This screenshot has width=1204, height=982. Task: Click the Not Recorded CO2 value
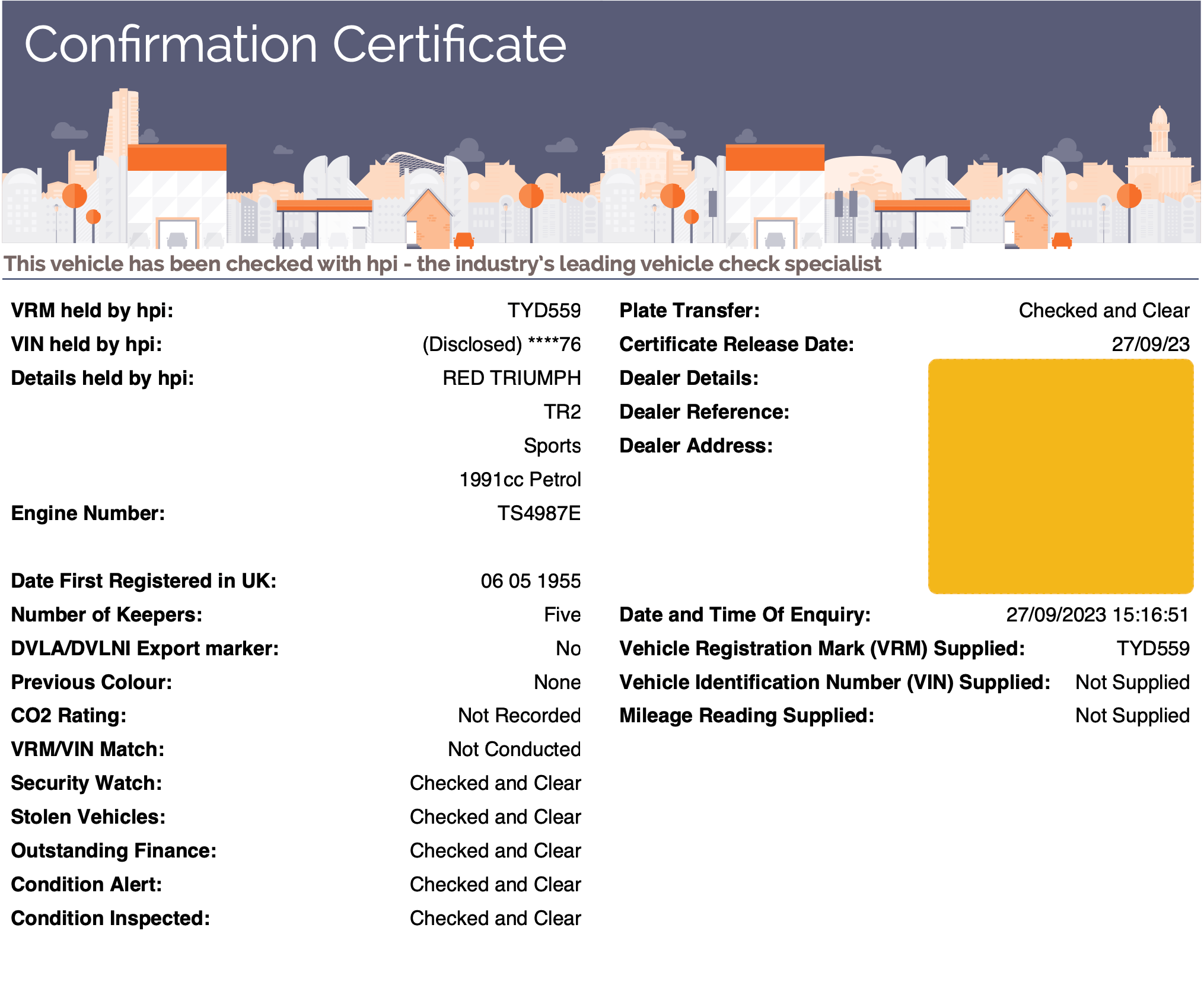click(x=519, y=715)
